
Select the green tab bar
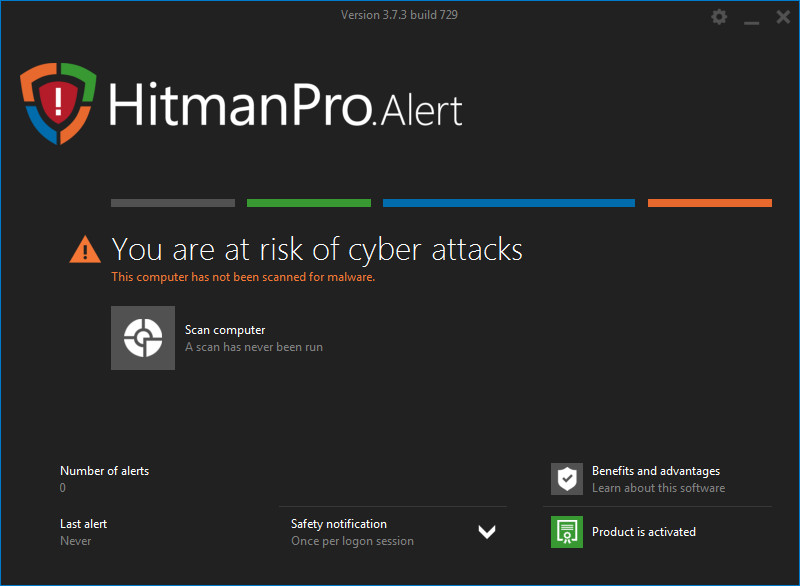click(x=309, y=203)
